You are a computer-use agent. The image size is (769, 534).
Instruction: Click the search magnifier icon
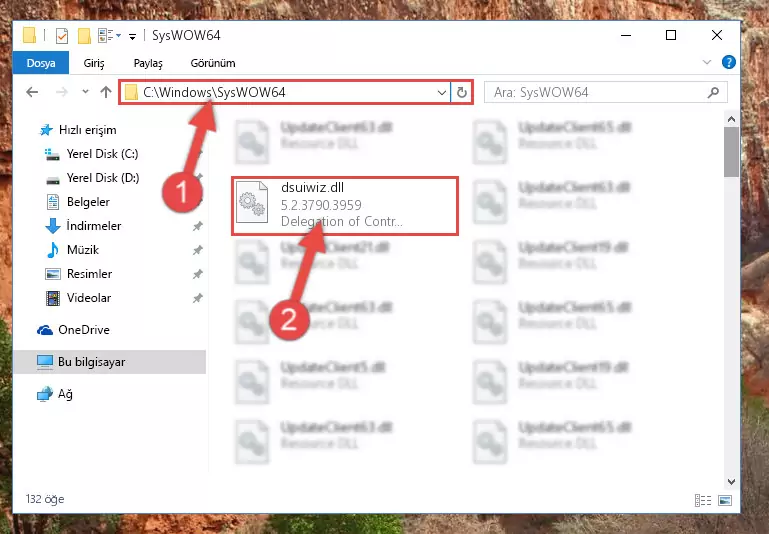(714, 92)
